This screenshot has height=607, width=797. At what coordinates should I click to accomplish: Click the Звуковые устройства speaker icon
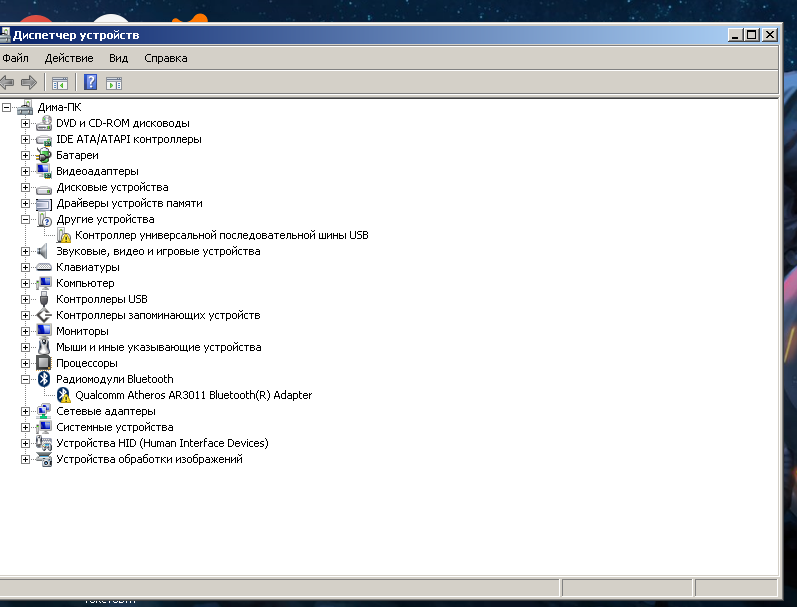(44, 251)
